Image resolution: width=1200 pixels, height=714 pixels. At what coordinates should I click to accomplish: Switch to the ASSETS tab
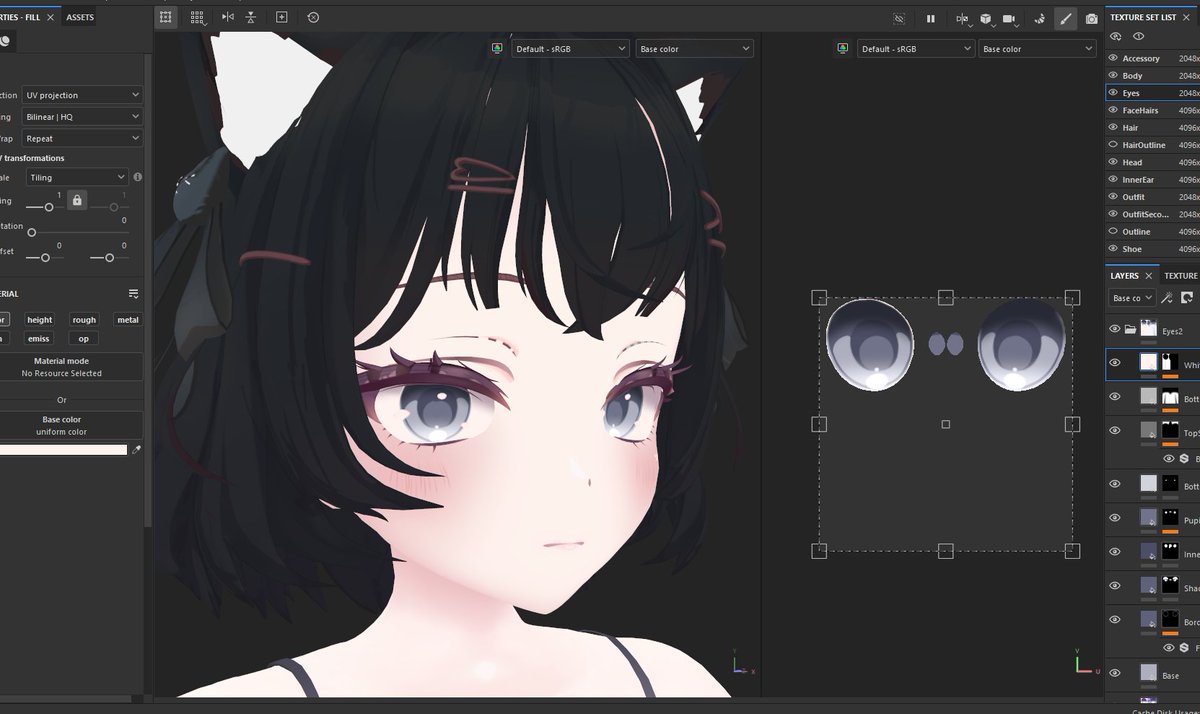click(x=80, y=17)
